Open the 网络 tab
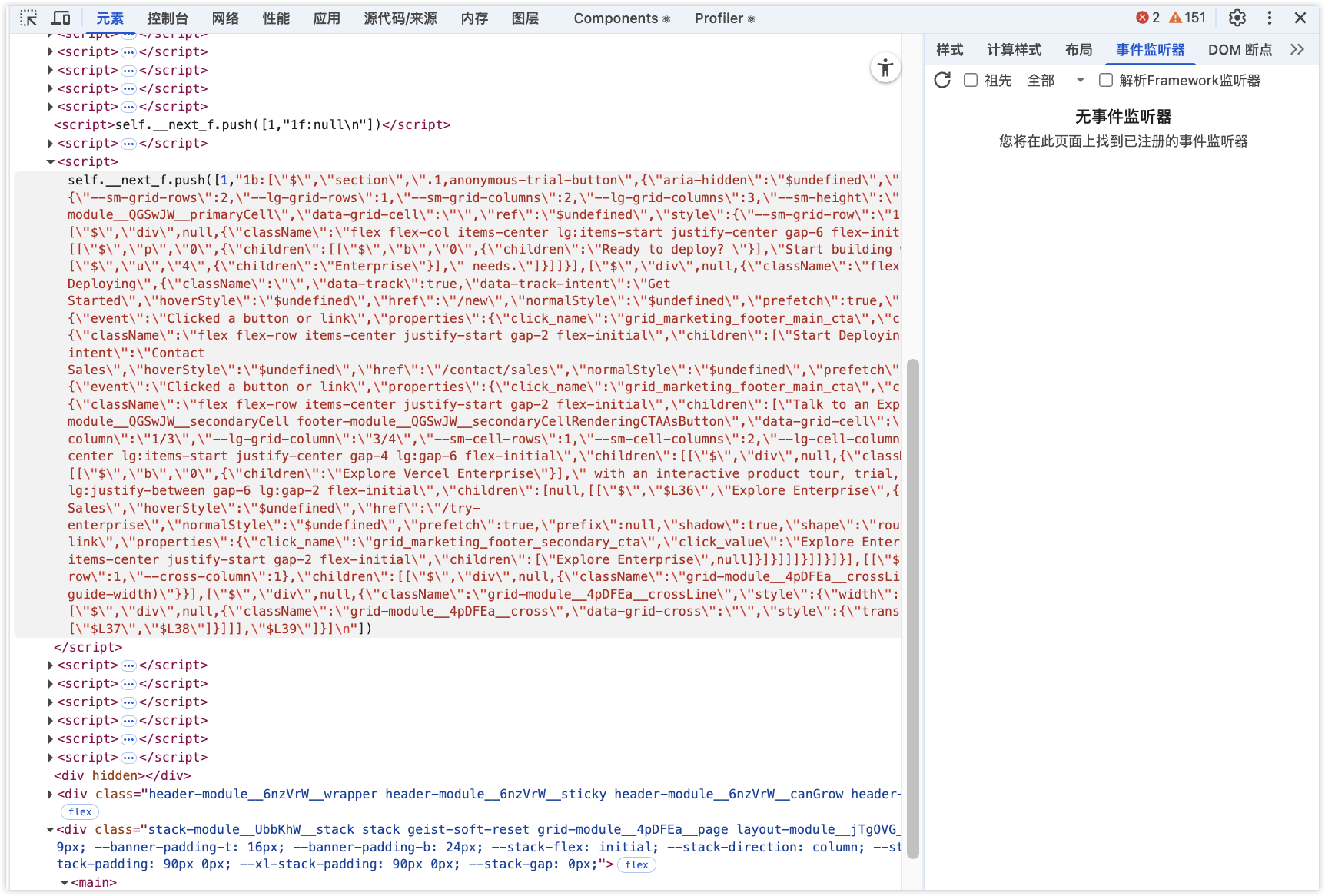The width and height of the screenshot is (1325, 896). [x=226, y=18]
